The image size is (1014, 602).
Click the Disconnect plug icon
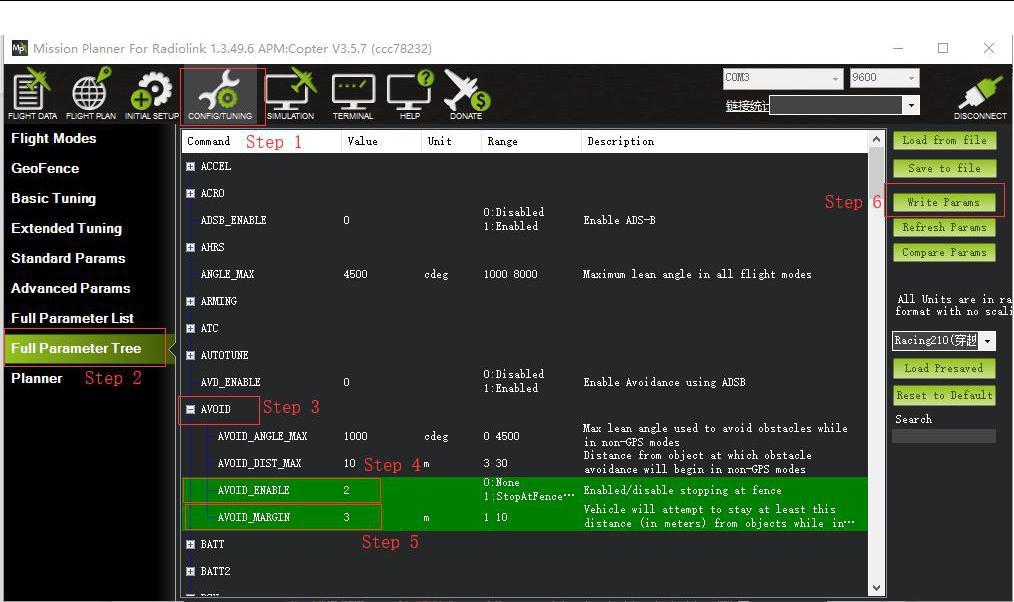coord(980,97)
